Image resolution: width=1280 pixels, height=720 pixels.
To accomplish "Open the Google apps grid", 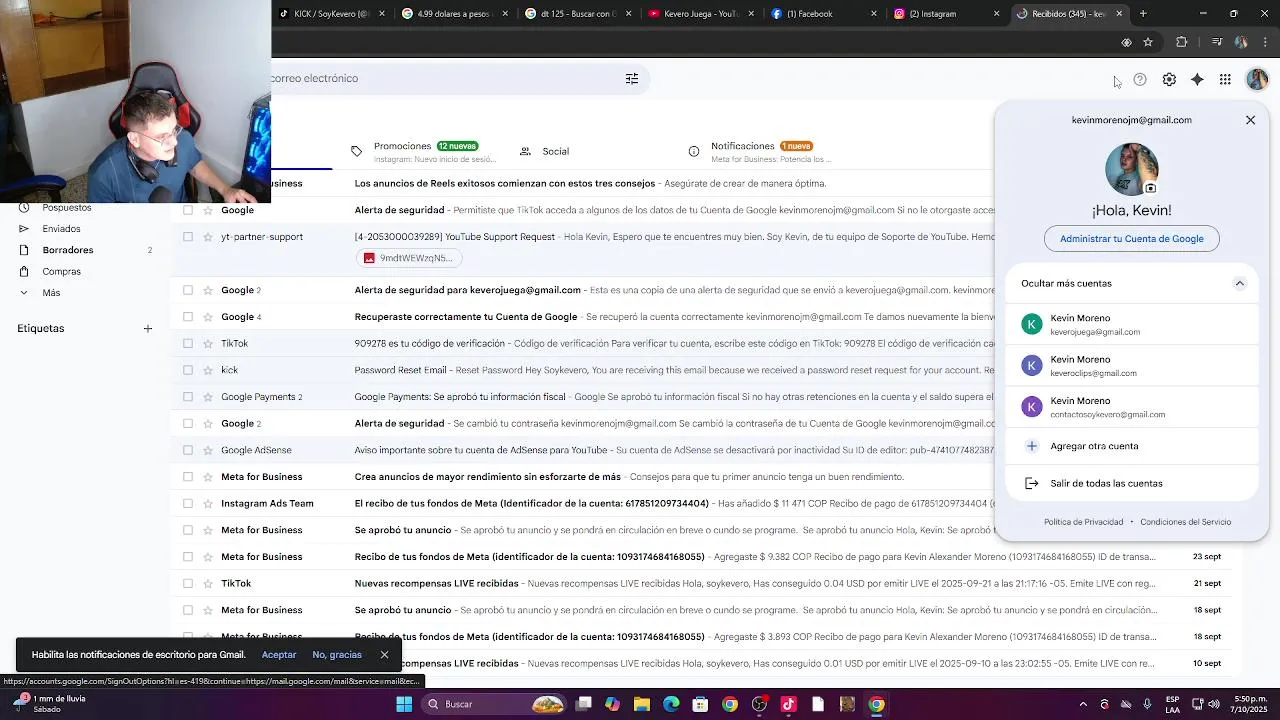I will click(1225, 80).
